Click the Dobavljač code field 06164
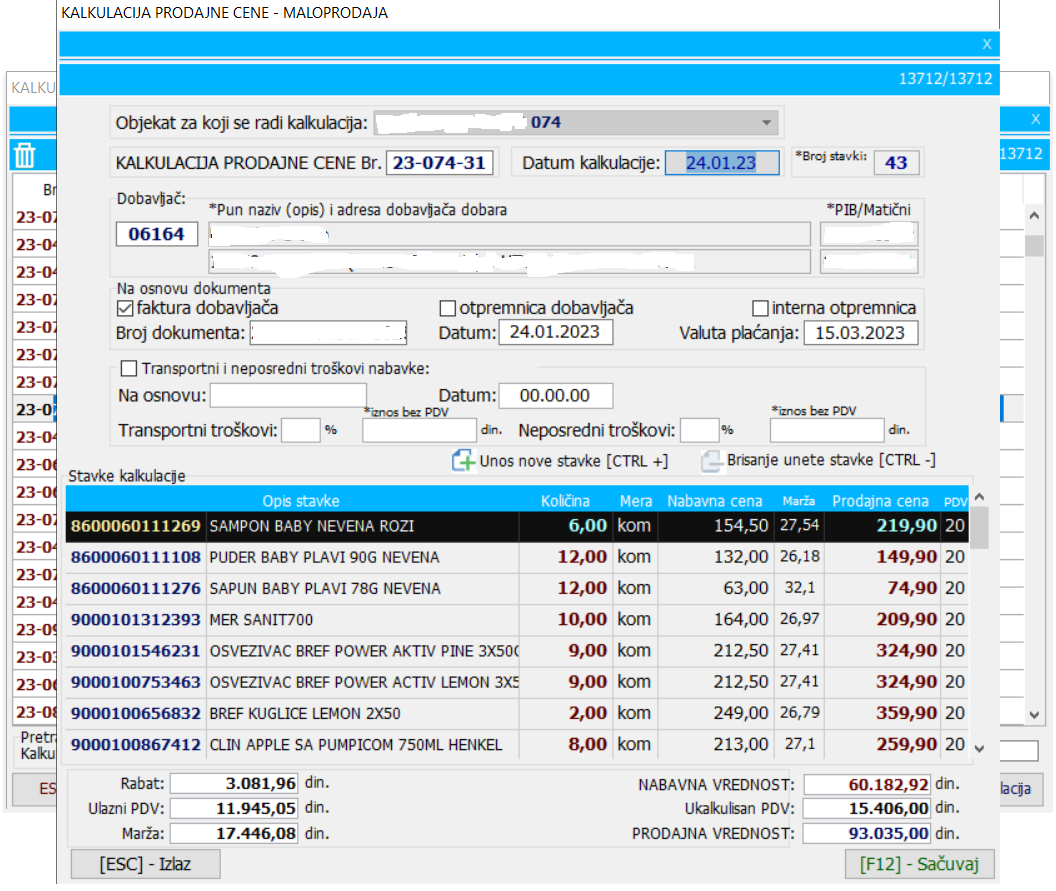The image size is (1056, 891). 156,234
